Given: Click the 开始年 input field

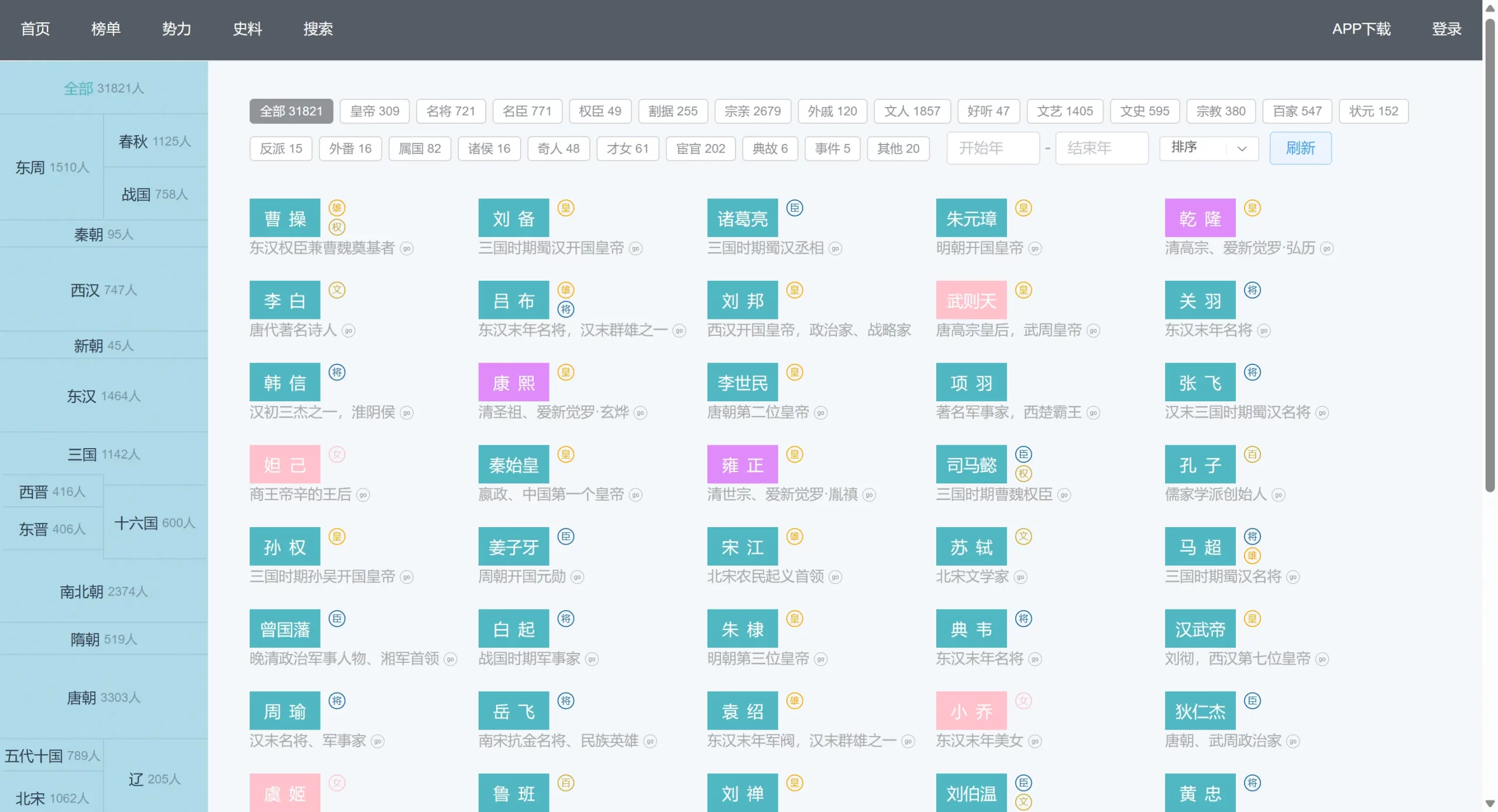Looking at the screenshot, I should (x=992, y=148).
